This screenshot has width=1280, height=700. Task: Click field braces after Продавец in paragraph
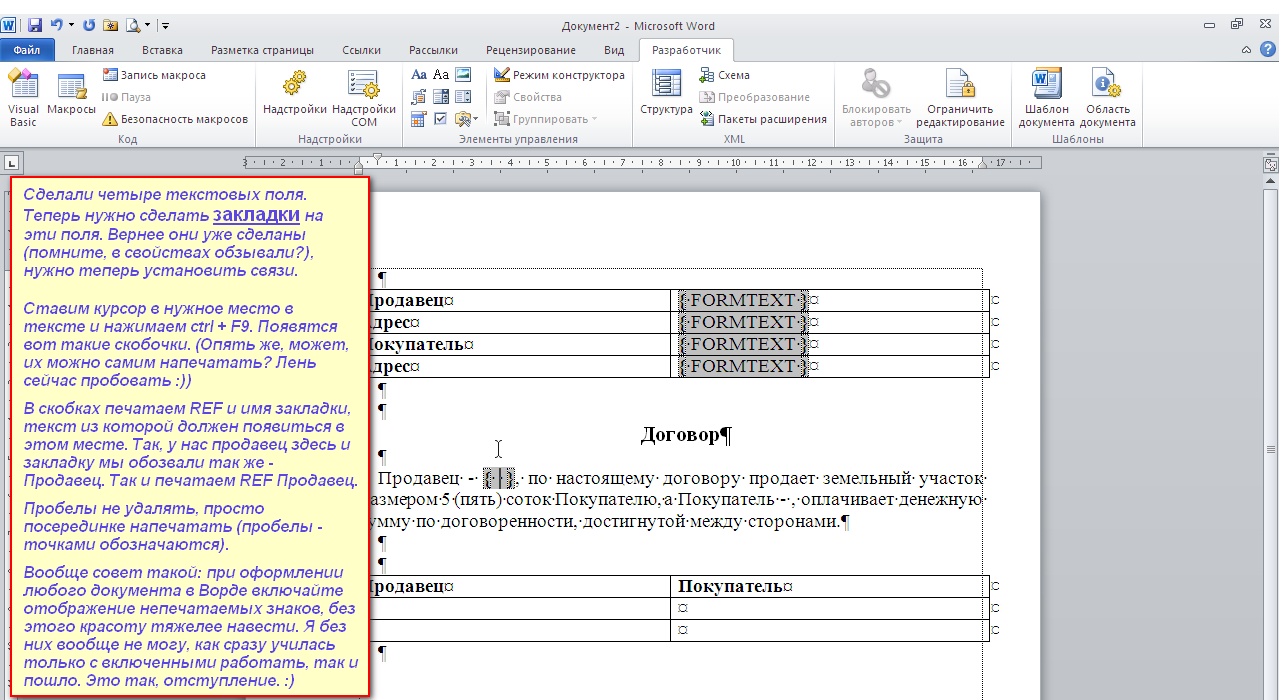click(498, 478)
